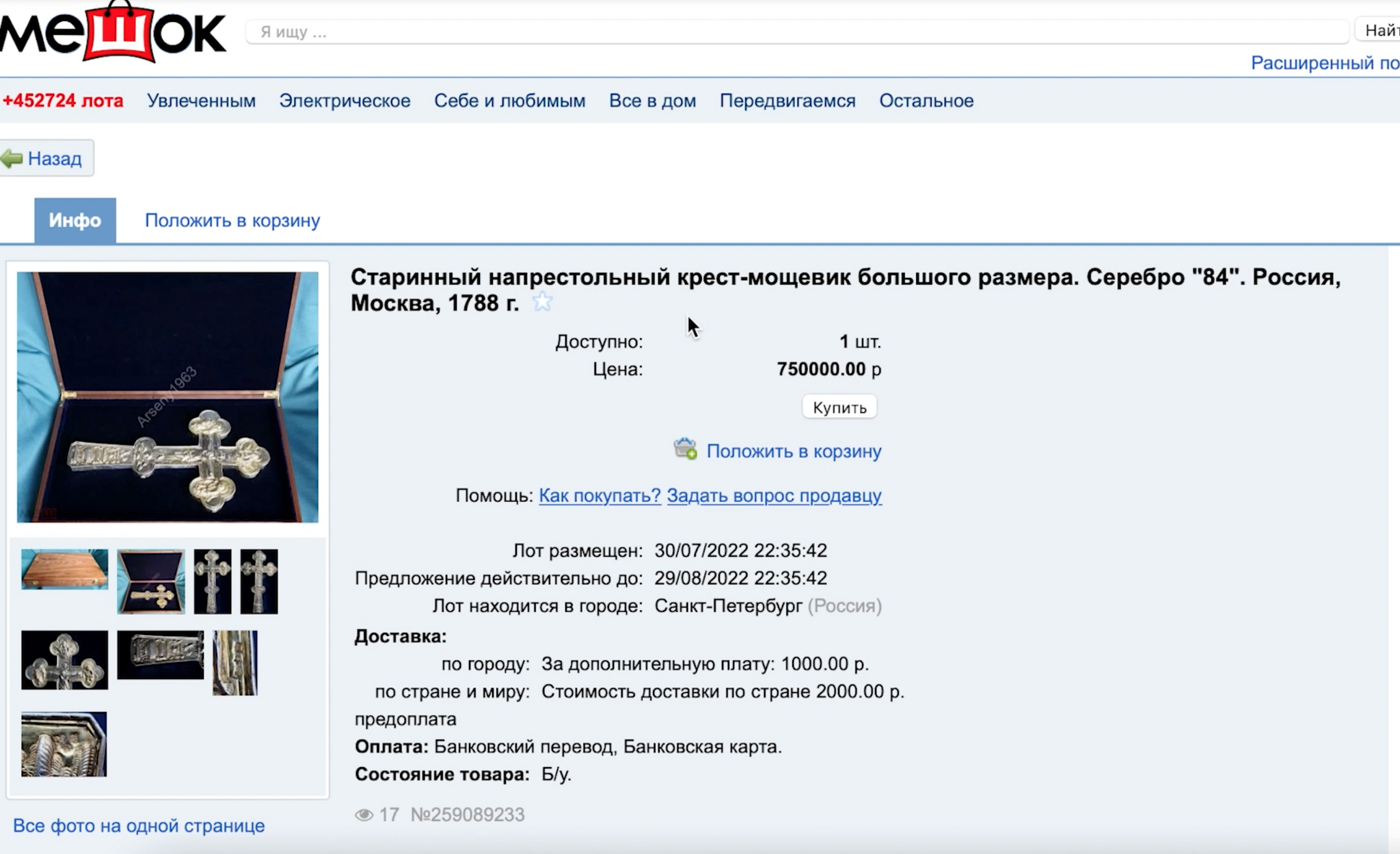Image resolution: width=1400 pixels, height=854 pixels.
Task: Expand the Электрическое category menu
Action: pos(345,100)
